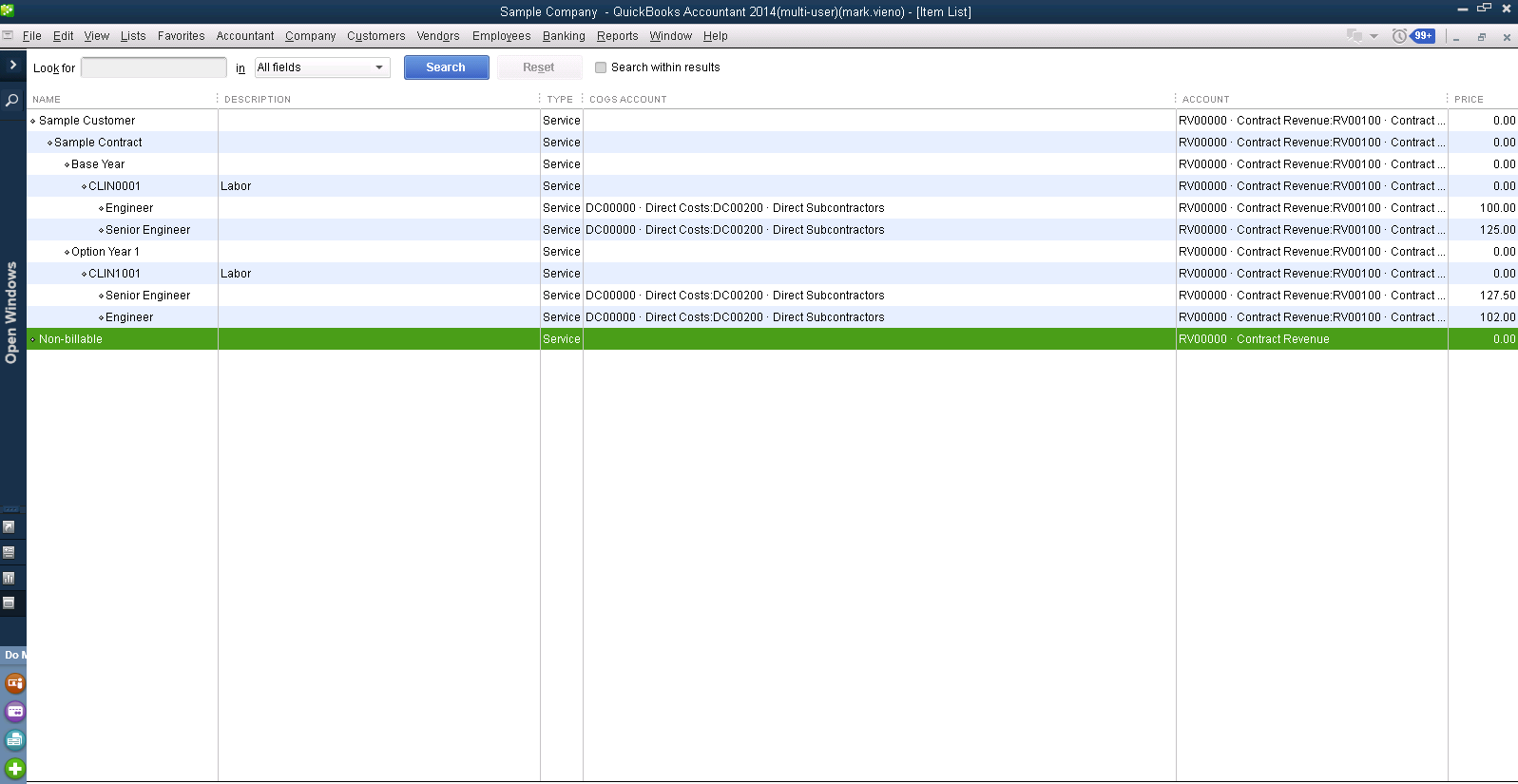
Task: Sort by the COGS ACCOUNT column header
Action: [627, 99]
